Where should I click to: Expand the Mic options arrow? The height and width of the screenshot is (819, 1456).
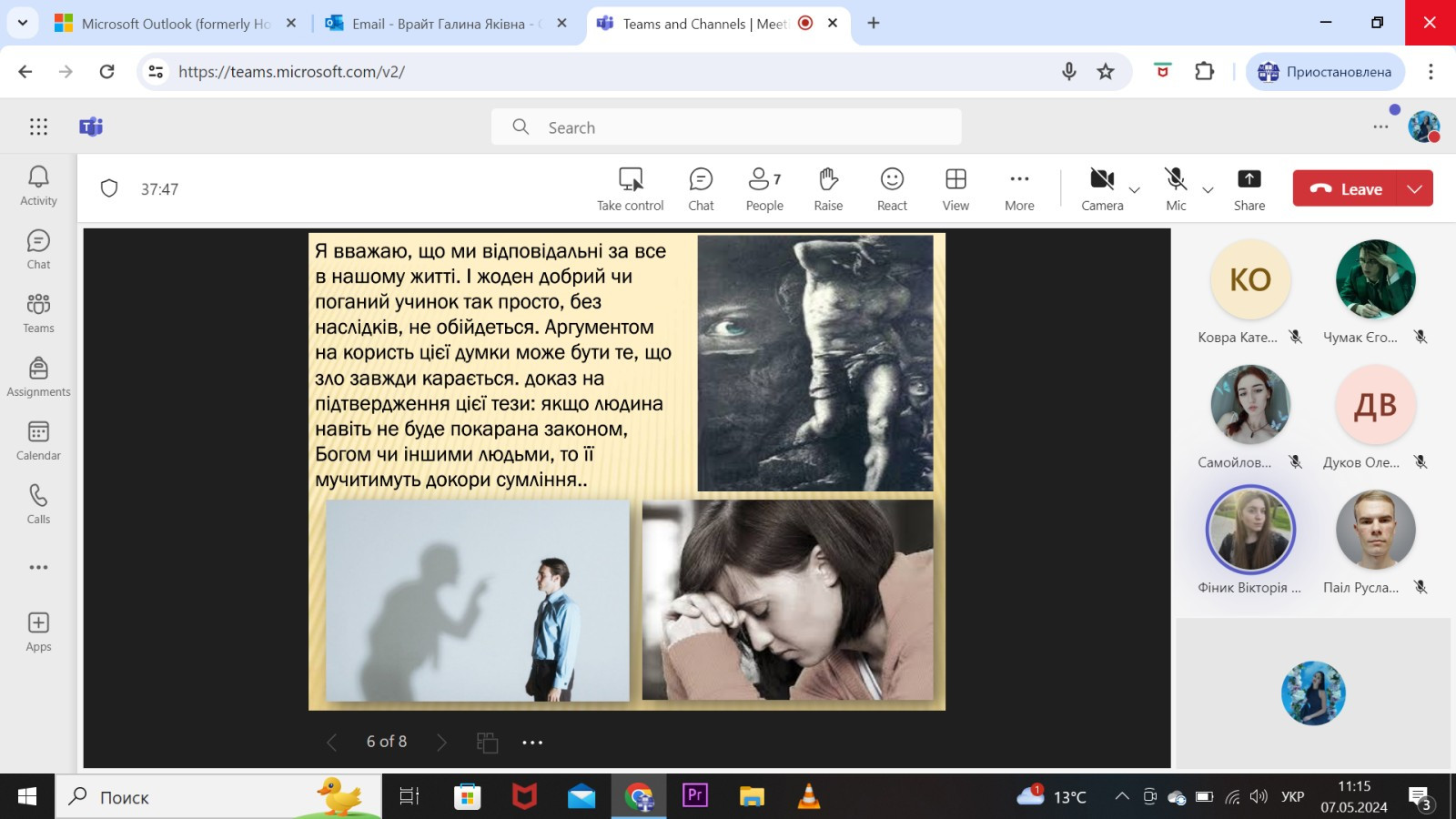1208,190
